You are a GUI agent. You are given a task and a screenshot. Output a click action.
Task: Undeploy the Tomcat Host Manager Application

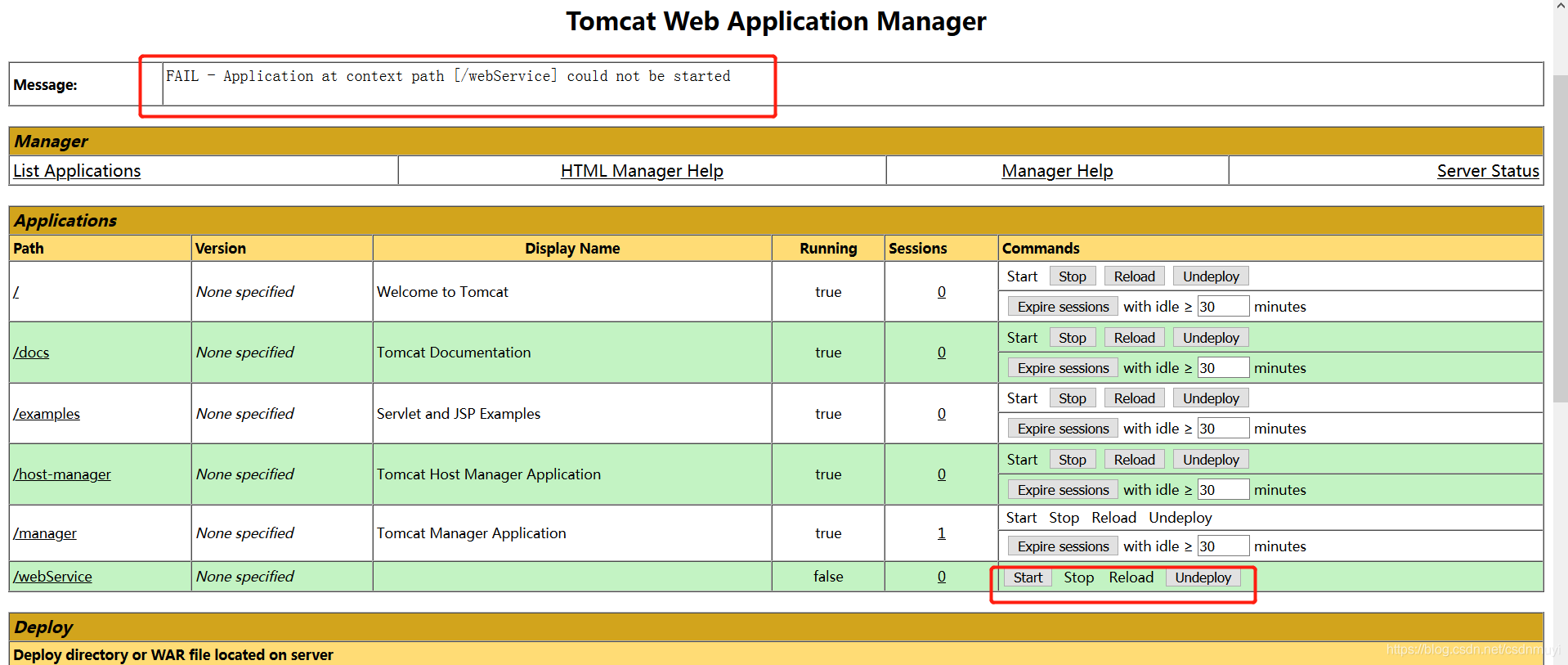pyautogui.click(x=1211, y=460)
